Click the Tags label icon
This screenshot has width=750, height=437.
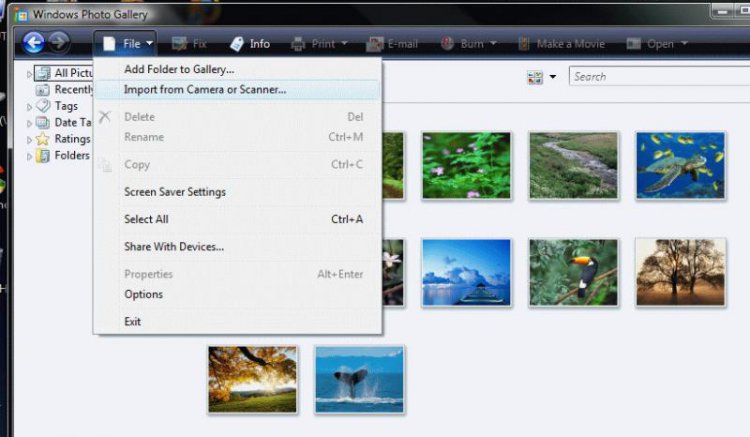point(43,105)
